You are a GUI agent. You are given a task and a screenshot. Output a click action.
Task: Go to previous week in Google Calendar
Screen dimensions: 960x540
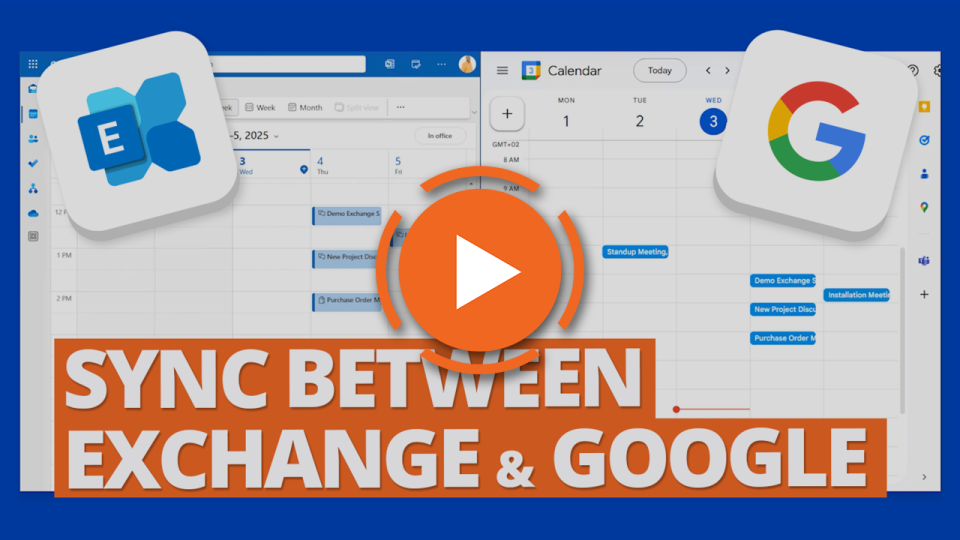[x=708, y=70]
